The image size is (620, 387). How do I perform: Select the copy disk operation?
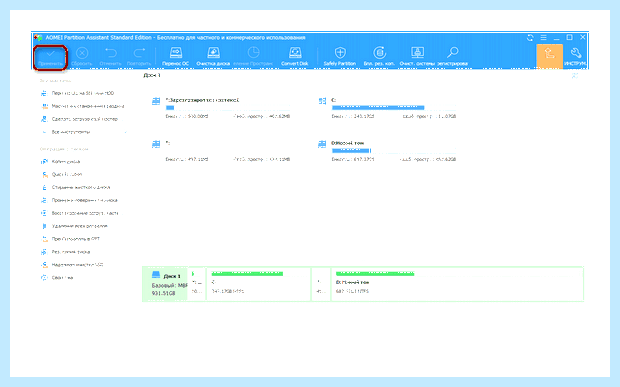(61, 162)
